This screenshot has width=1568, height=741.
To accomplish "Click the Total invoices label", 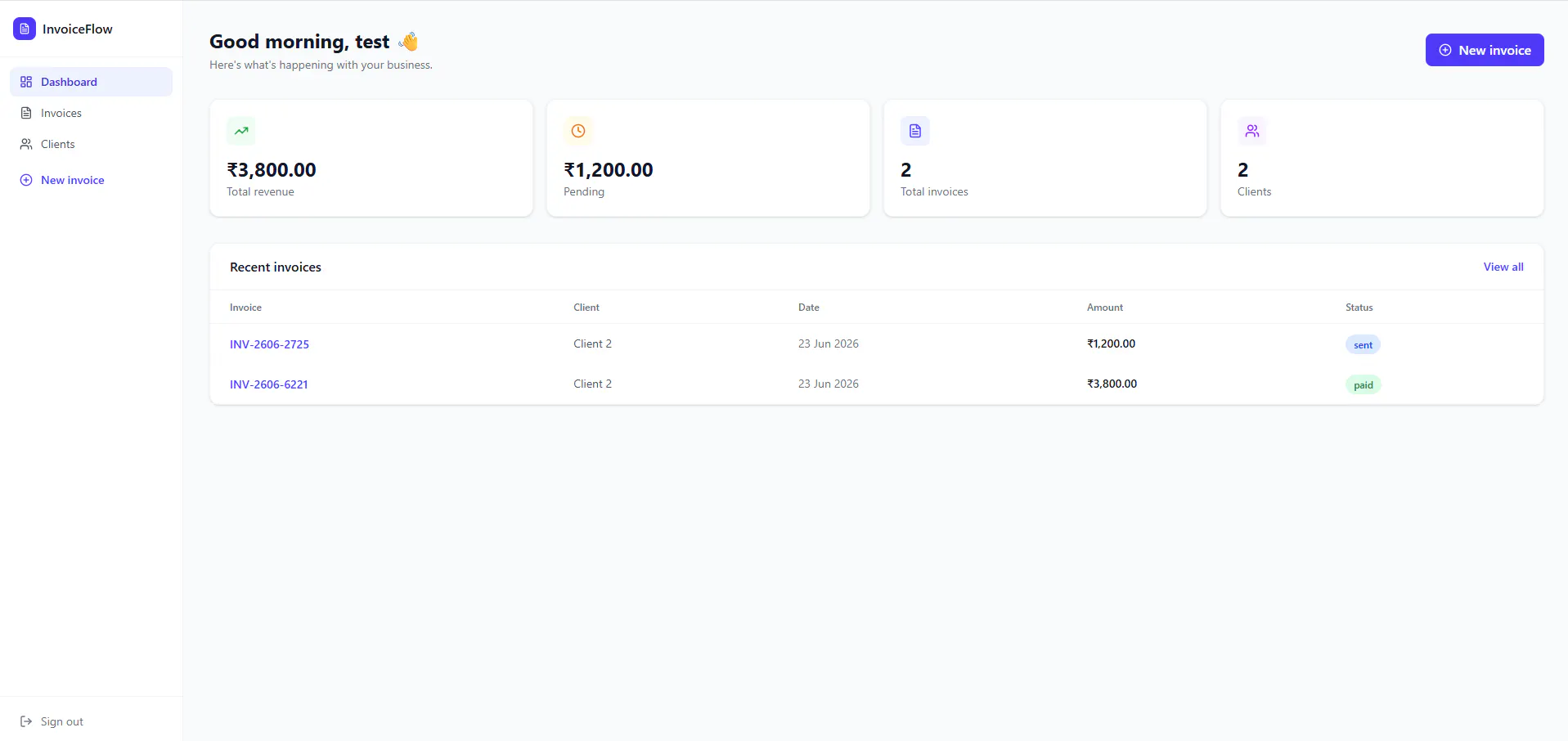I will pos(934,191).
